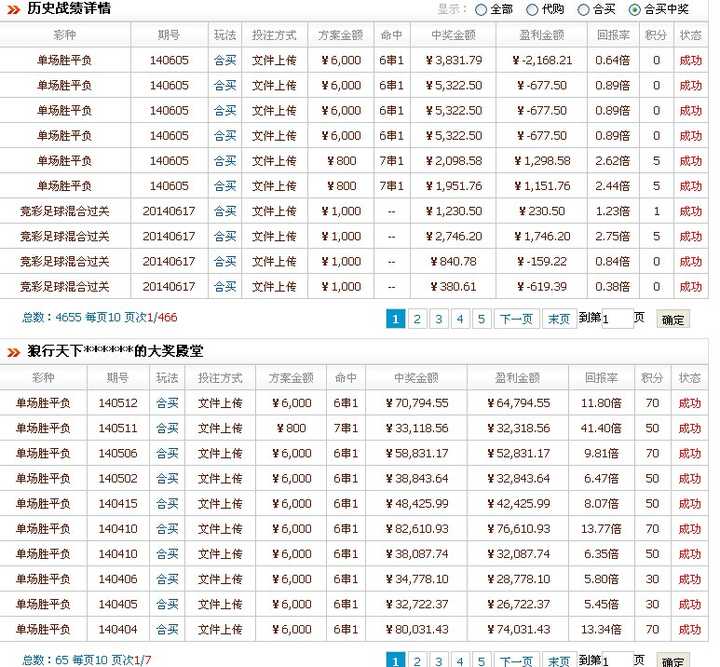Open 合买 link for period 140512
Viewport: 720px width, 667px height.
tap(167, 403)
